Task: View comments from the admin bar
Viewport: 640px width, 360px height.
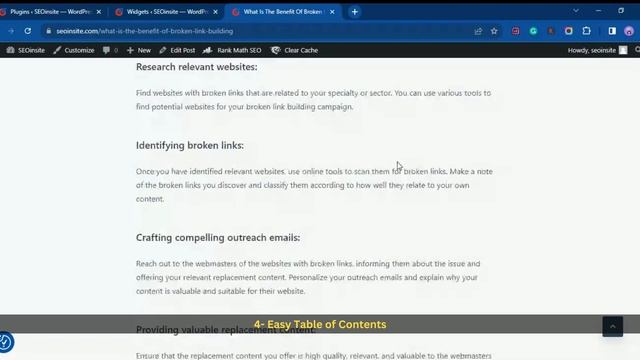Action: (x=110, y=50)
